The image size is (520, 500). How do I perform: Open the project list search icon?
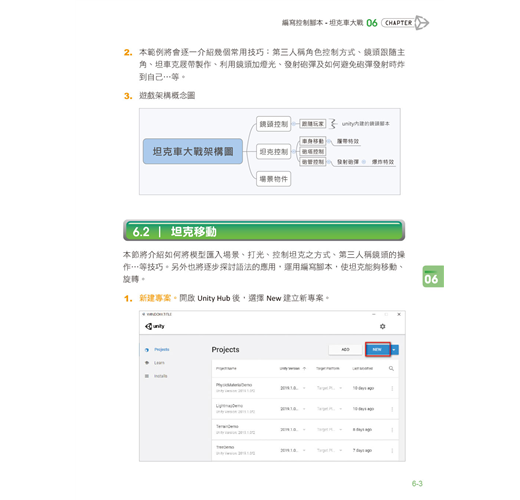391,368
